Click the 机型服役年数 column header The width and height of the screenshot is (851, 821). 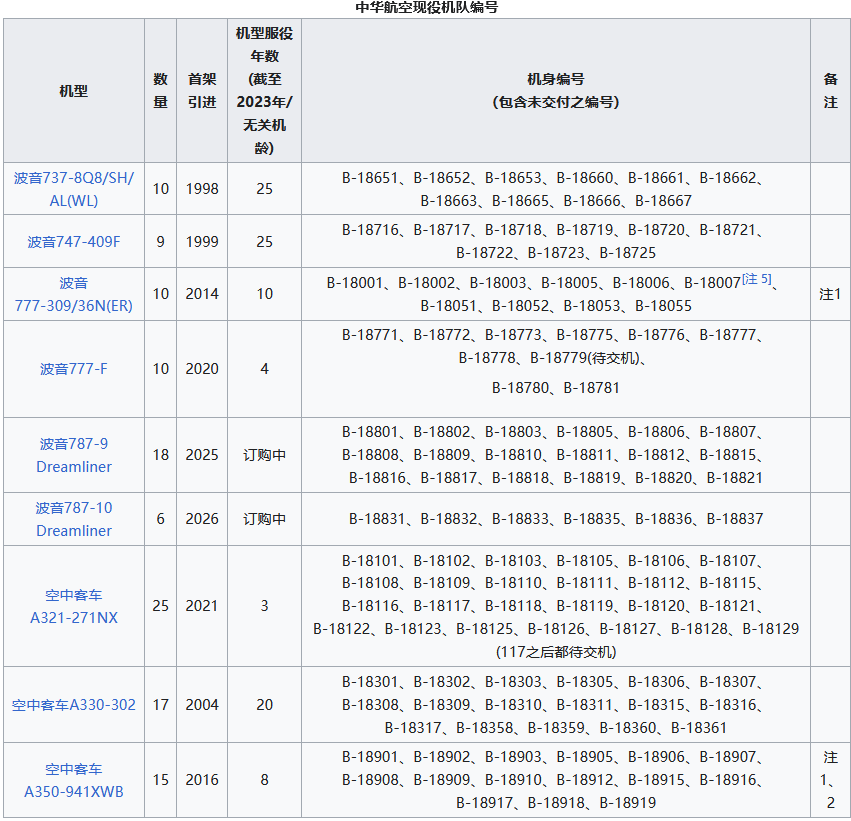264,91
